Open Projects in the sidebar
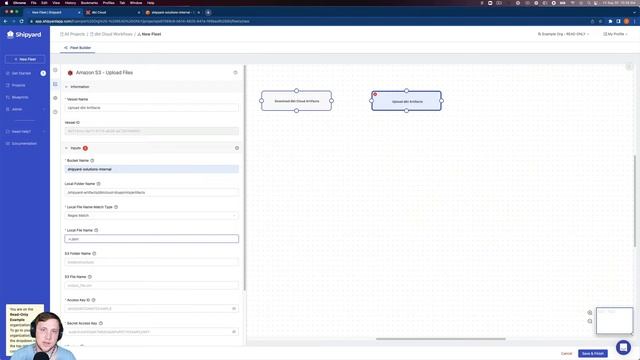Image resolution: width=640 pixels, height=360 pixels. [18, 85]
